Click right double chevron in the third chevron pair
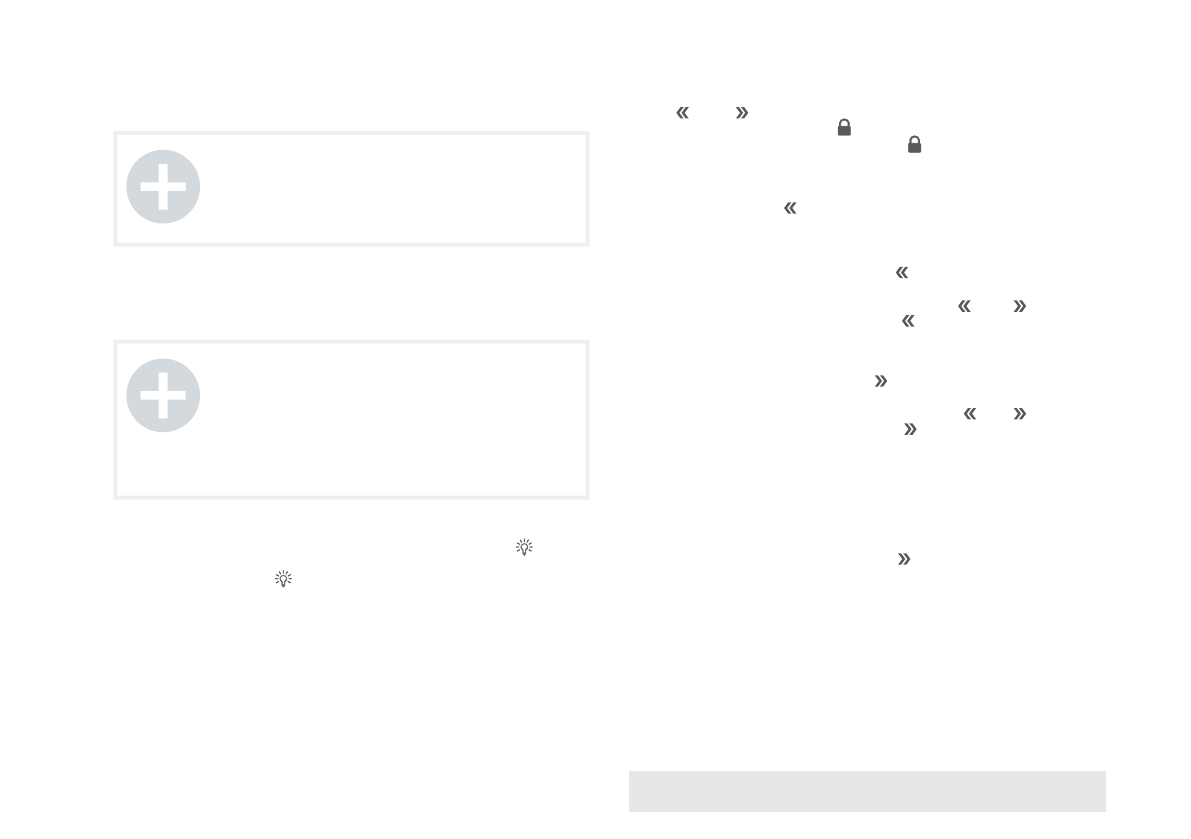The image size is (1191, 839). click(x=1019, y=413)
